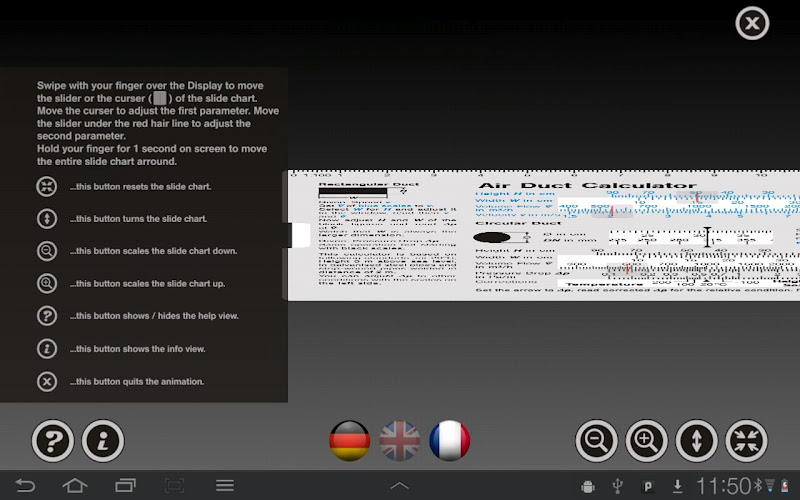Image resolution: width=800 pixels, height=500 pixels.
Task: Open the three-line menu button in the nav bar
Action: 224,485
